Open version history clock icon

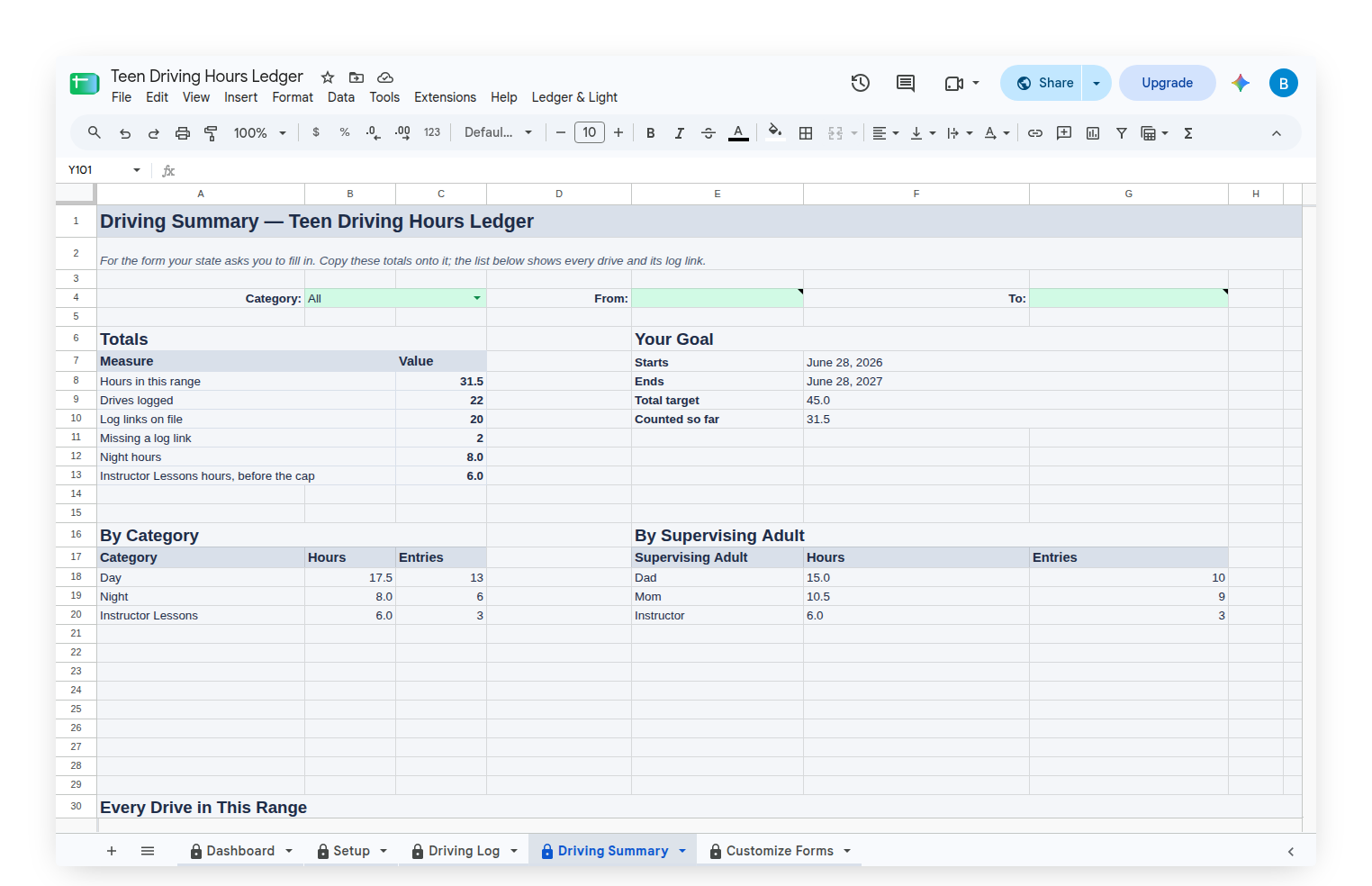pyautogui.click(x=861, y=83)
